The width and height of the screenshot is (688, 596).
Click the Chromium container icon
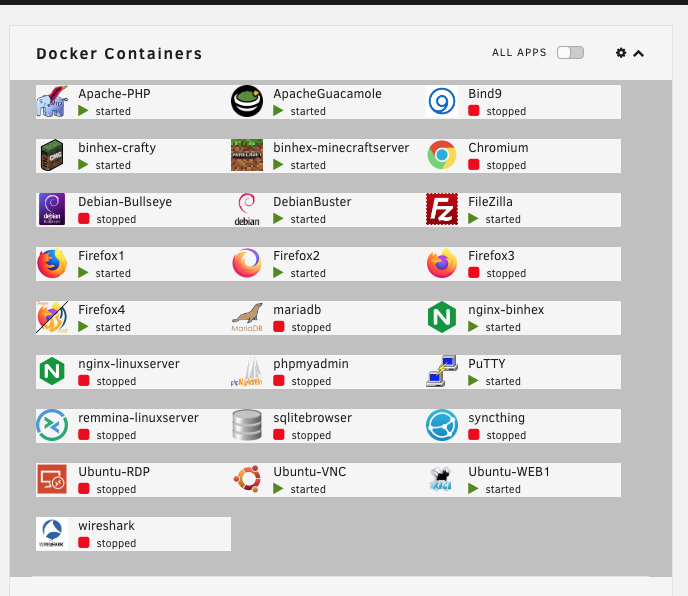pos(442,155)
